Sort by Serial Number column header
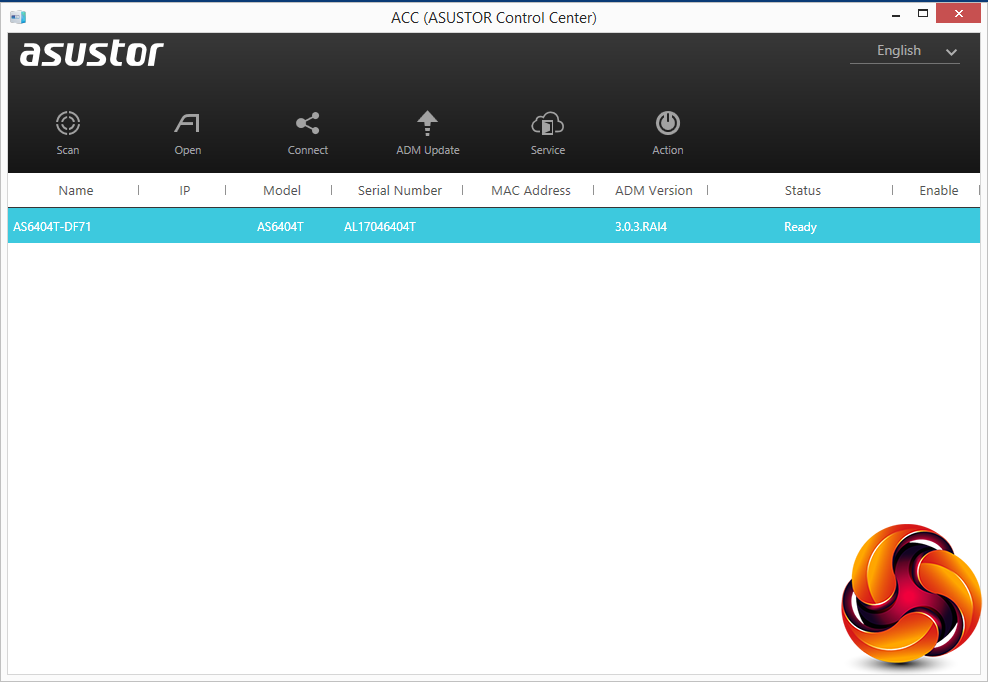The height and width of the screenshot is (682, 988). point(399,190)
